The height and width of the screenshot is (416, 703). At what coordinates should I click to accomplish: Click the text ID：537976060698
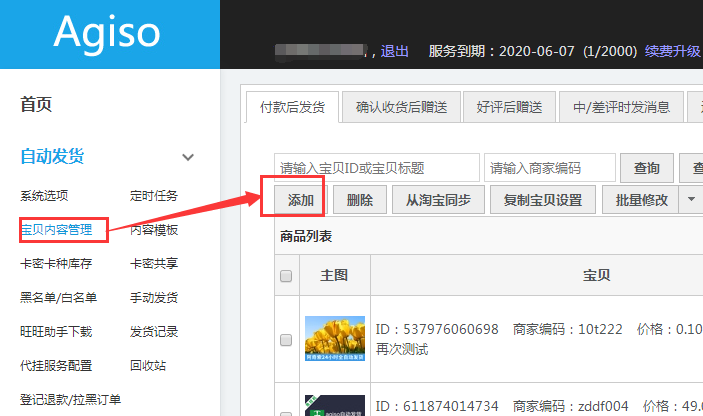pyautogui.click(x=437, y=329)
